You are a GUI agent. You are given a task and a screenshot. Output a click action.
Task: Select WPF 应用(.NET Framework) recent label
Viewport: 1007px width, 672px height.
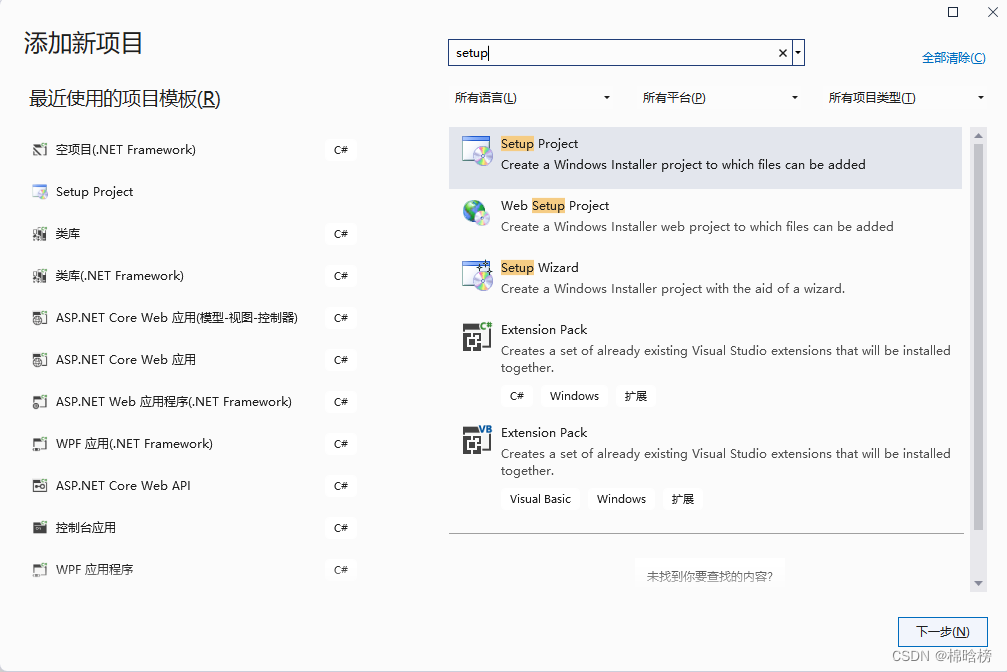coord(134,444)
